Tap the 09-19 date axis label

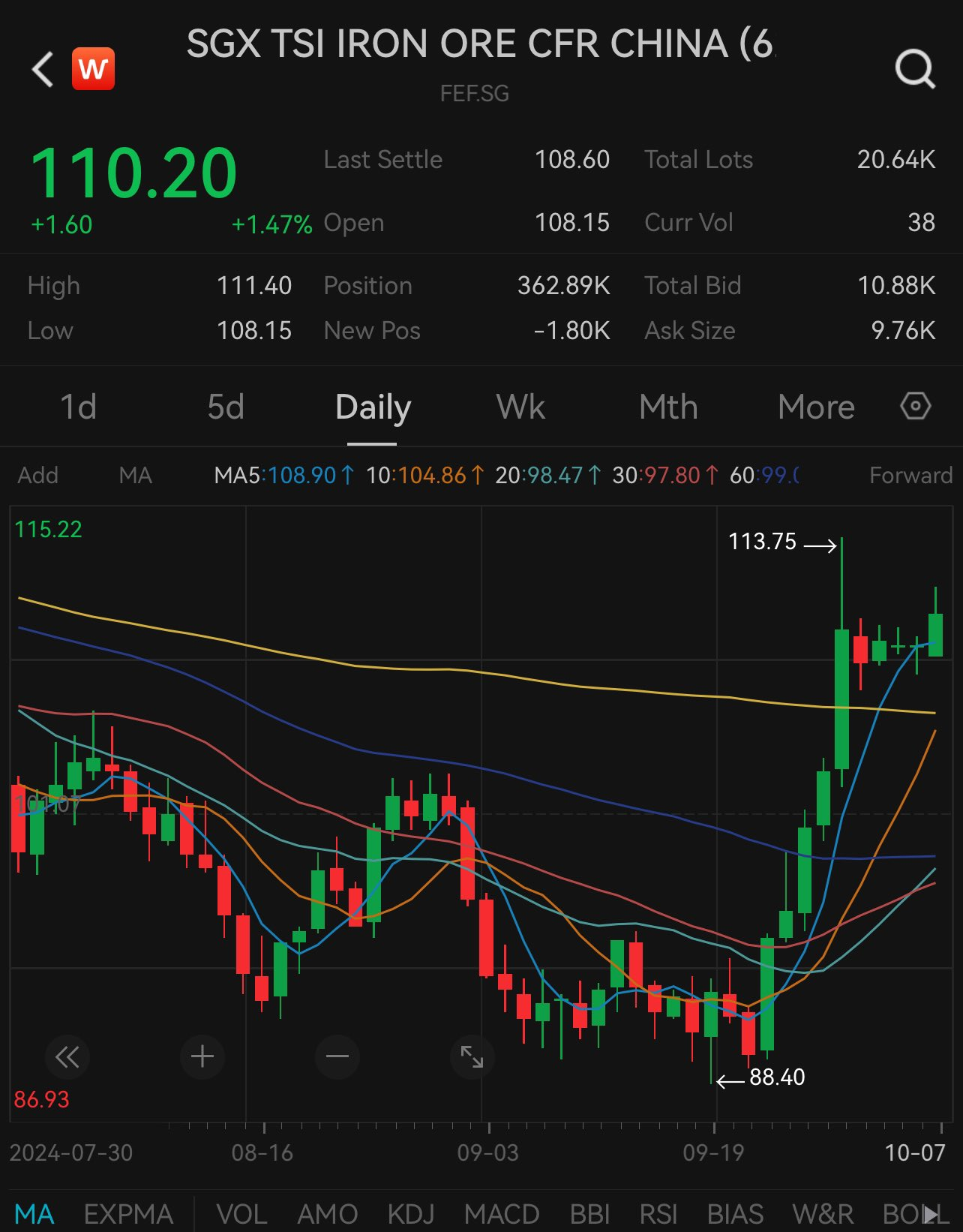pos(713,1152)
